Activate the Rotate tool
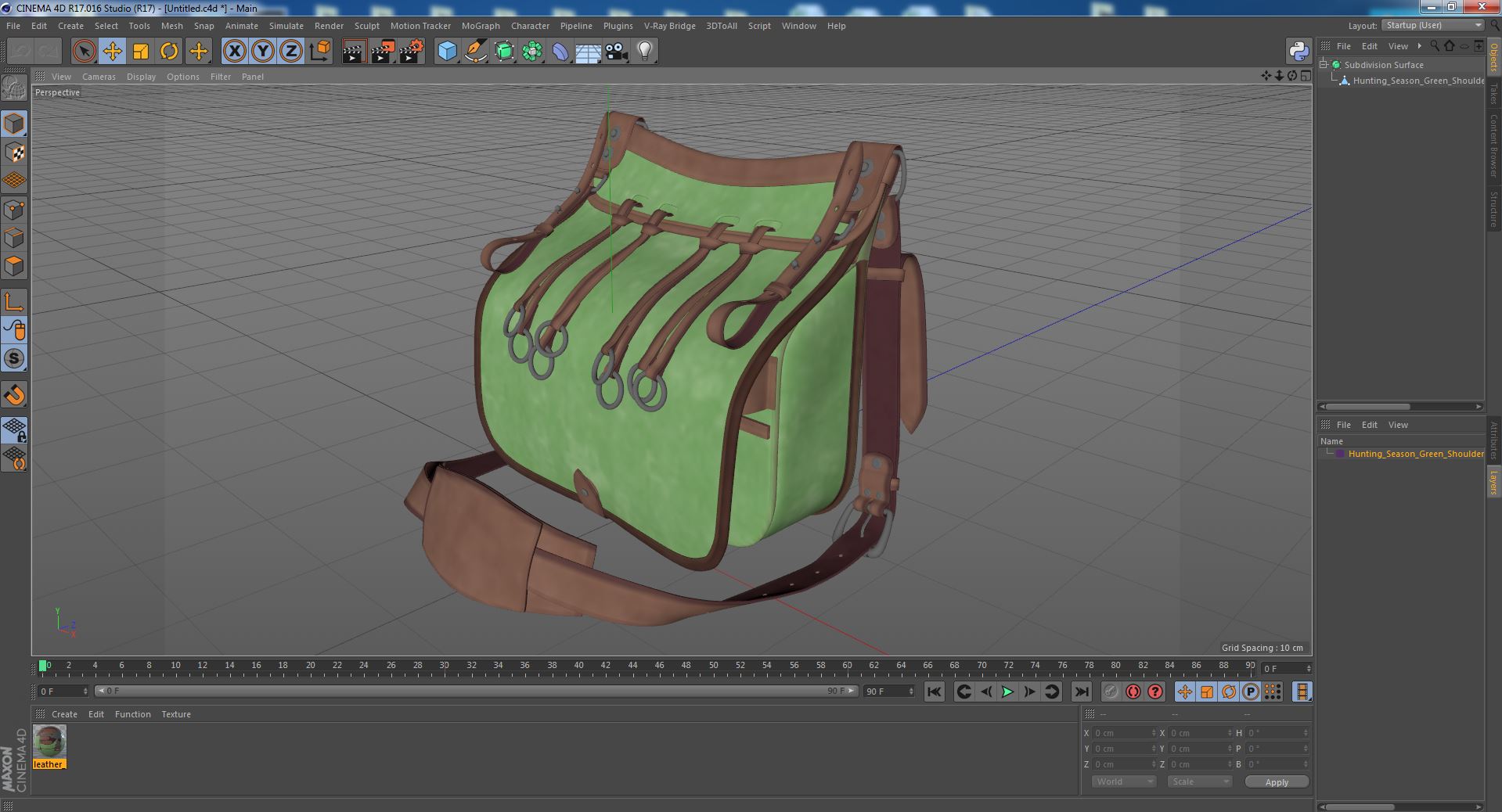 (168, 52)
